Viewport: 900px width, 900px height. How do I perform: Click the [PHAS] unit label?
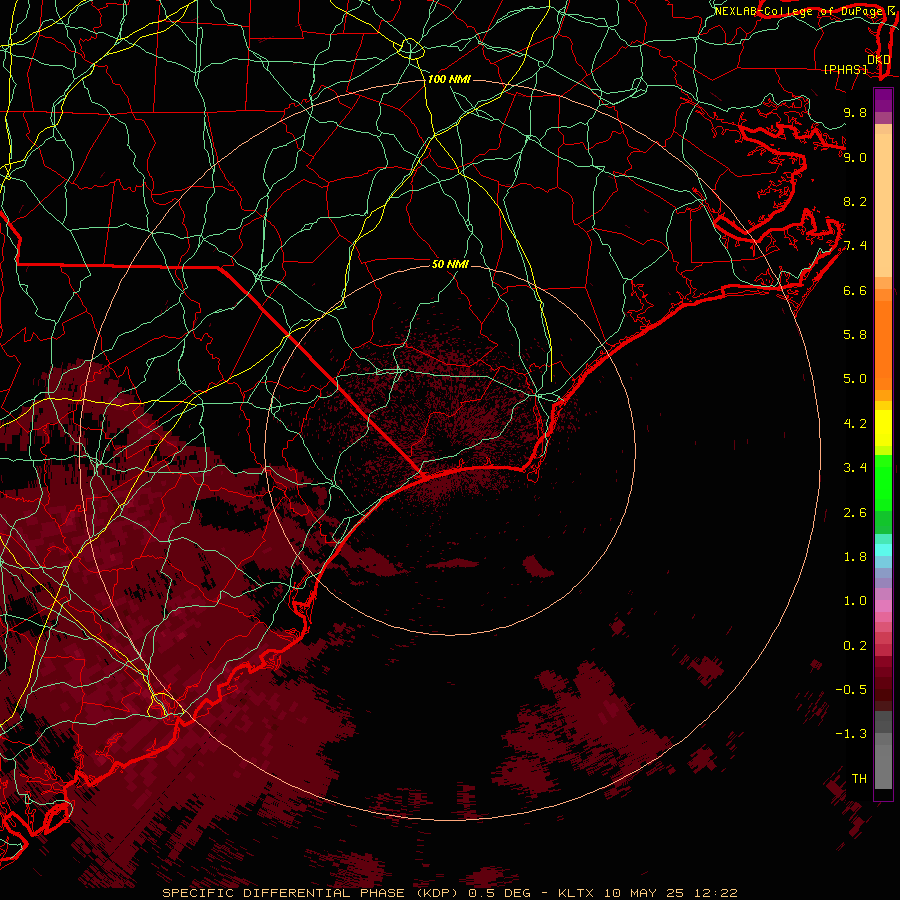click(845, 69)
